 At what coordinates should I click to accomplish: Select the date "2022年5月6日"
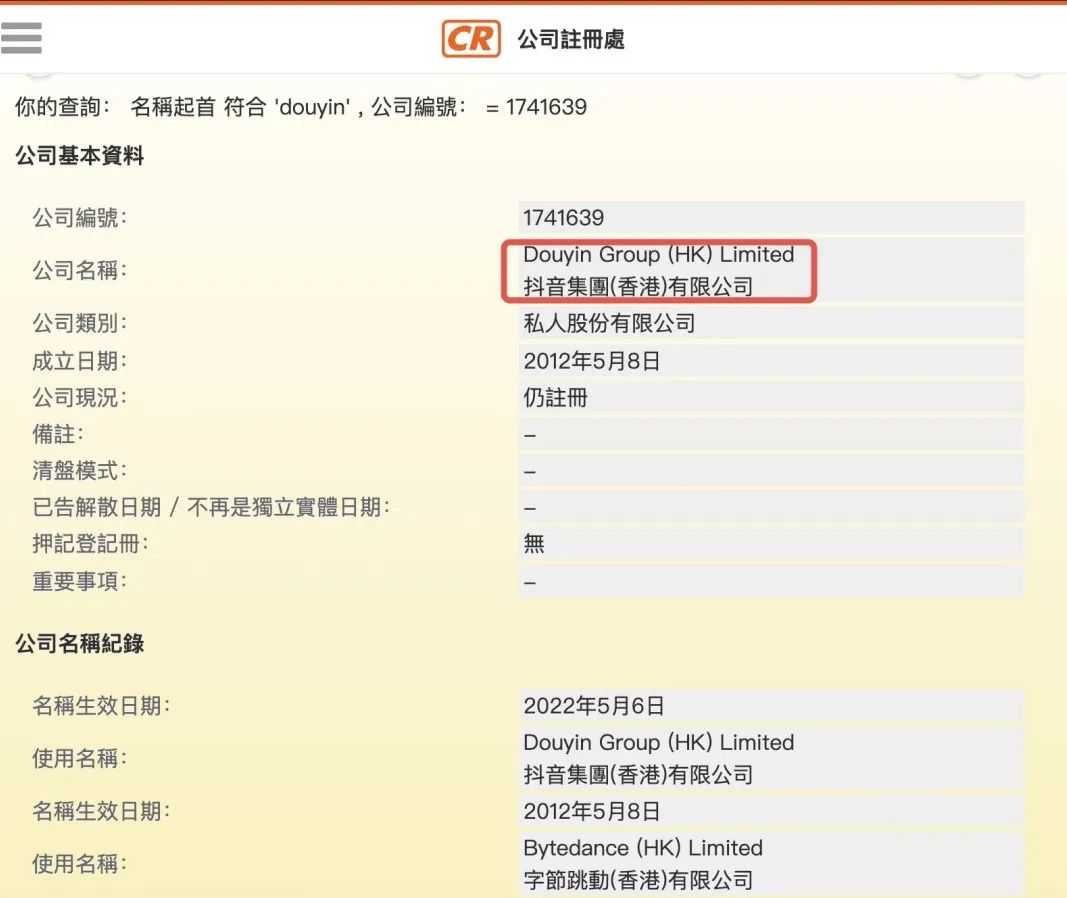pyautogui.click(x=594, y=705)
